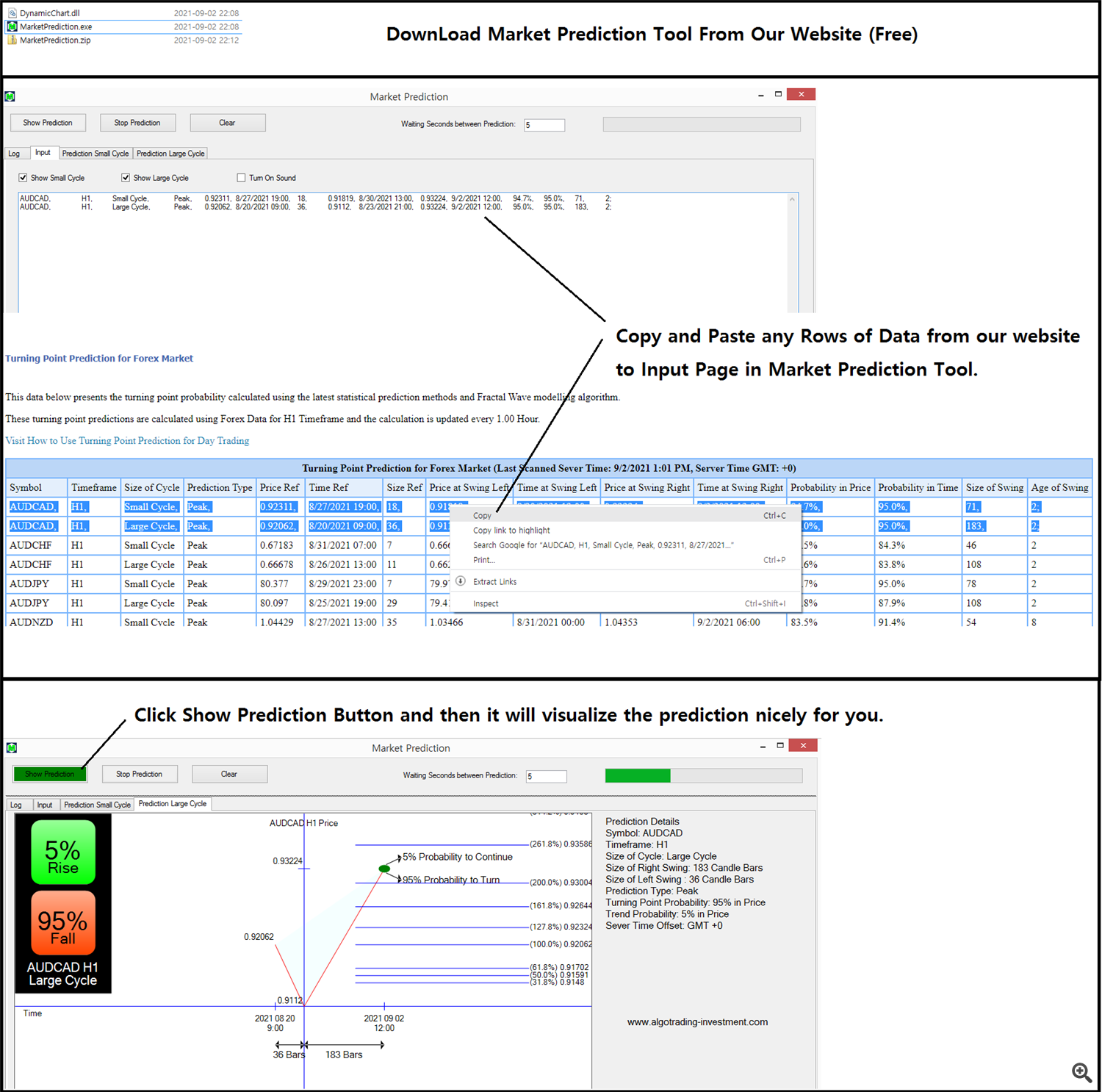The width and height of the screenshot is (1102, 1092).
Task: Minimize the upper Market Prediction window
Action: (x=761, y=95)
